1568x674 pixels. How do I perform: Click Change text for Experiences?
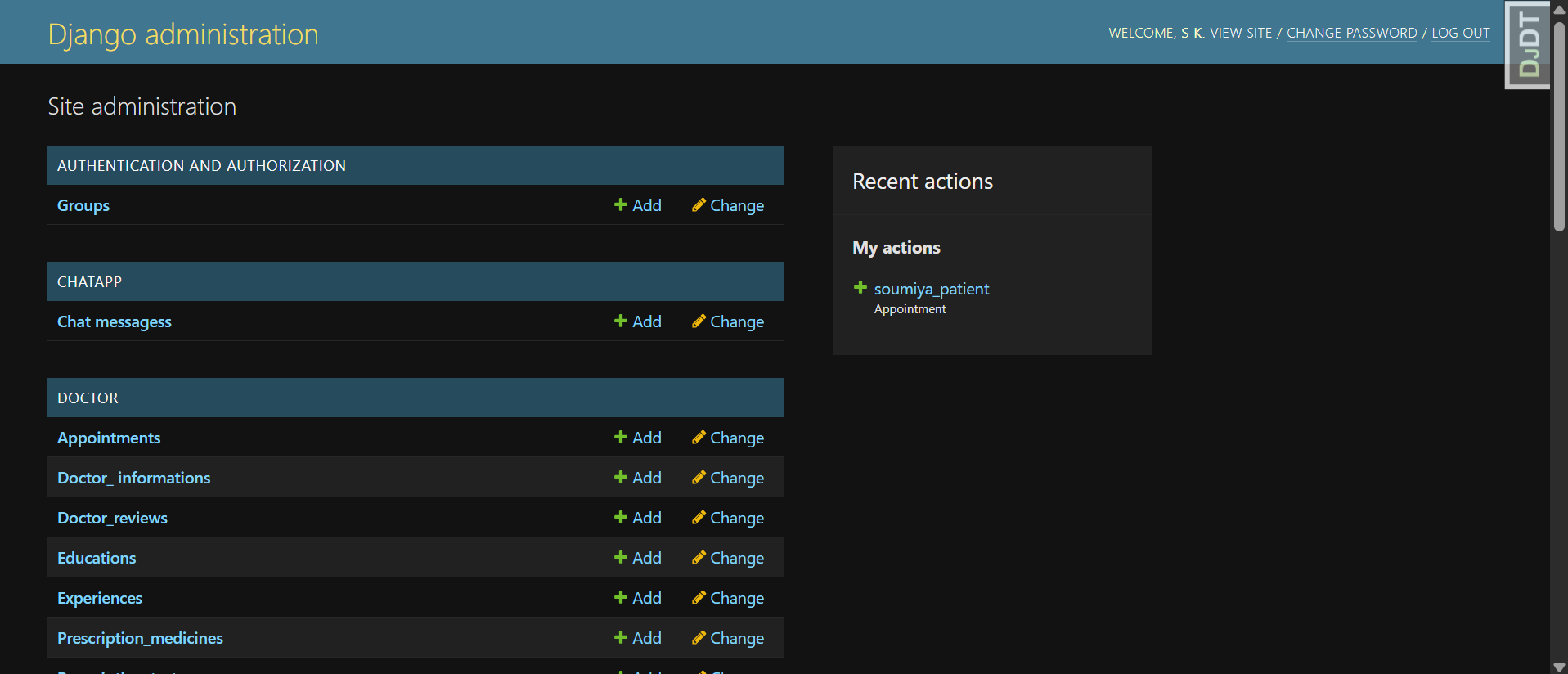(737, 599)
